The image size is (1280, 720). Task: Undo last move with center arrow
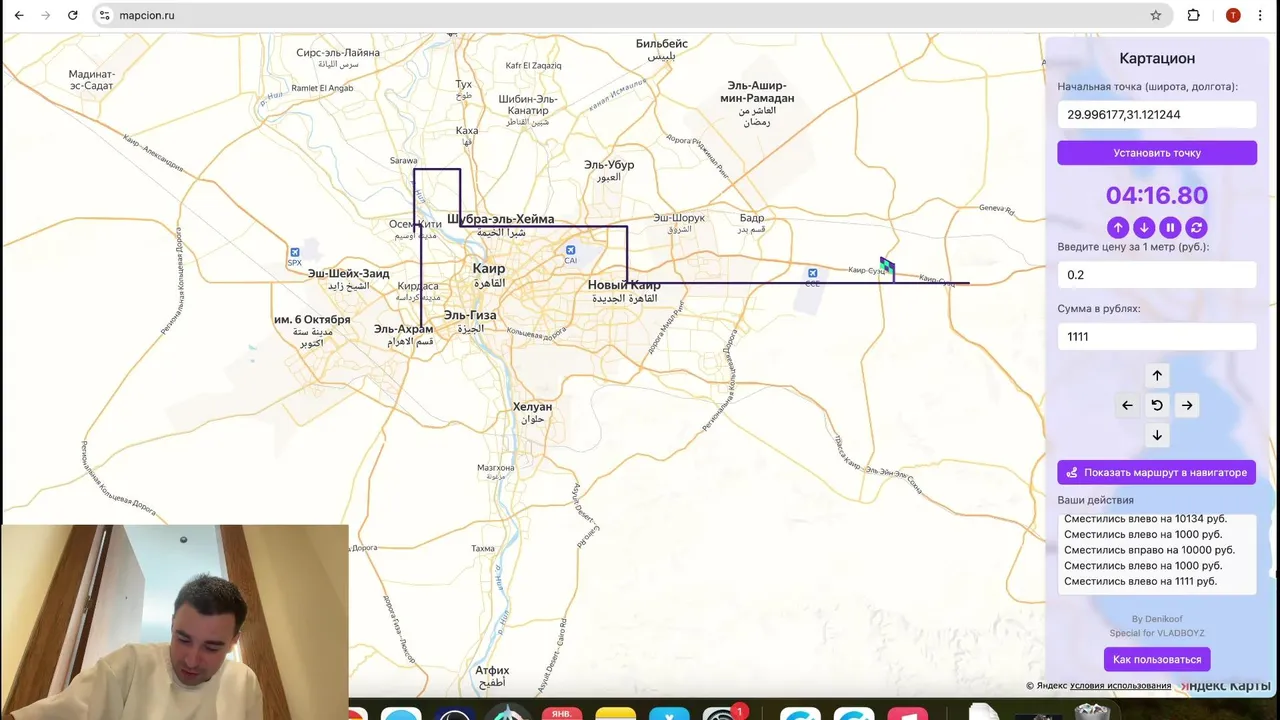(1157, 405)
